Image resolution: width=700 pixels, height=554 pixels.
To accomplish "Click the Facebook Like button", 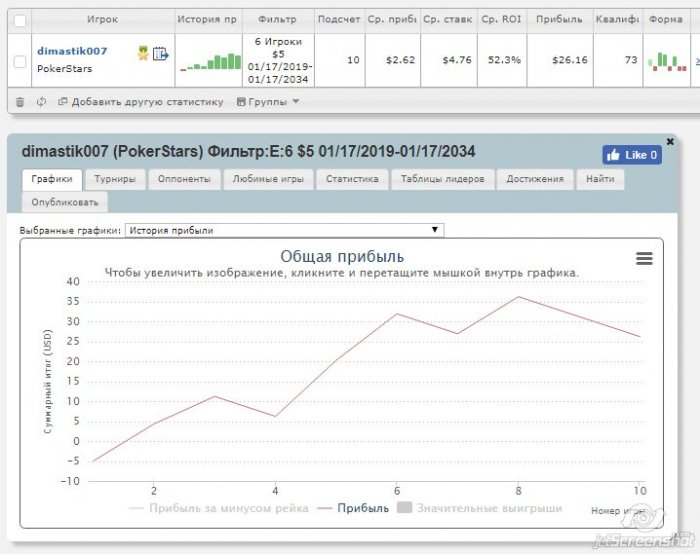I will coord(631,155).
